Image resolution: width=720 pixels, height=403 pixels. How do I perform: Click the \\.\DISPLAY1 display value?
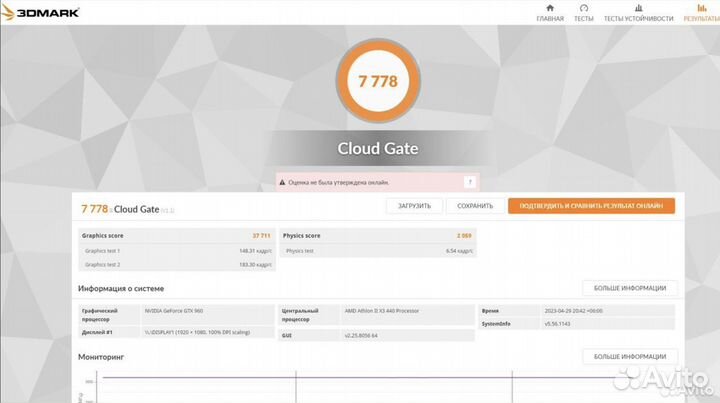(x=197, y=332)
